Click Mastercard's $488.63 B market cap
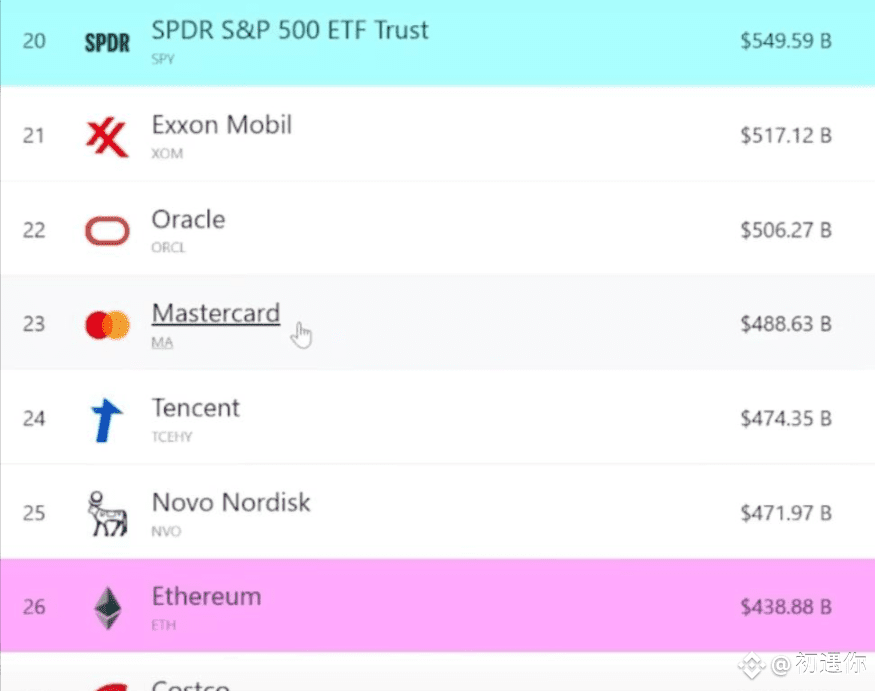This screenshot has width=875, height=691. [785, 325]
